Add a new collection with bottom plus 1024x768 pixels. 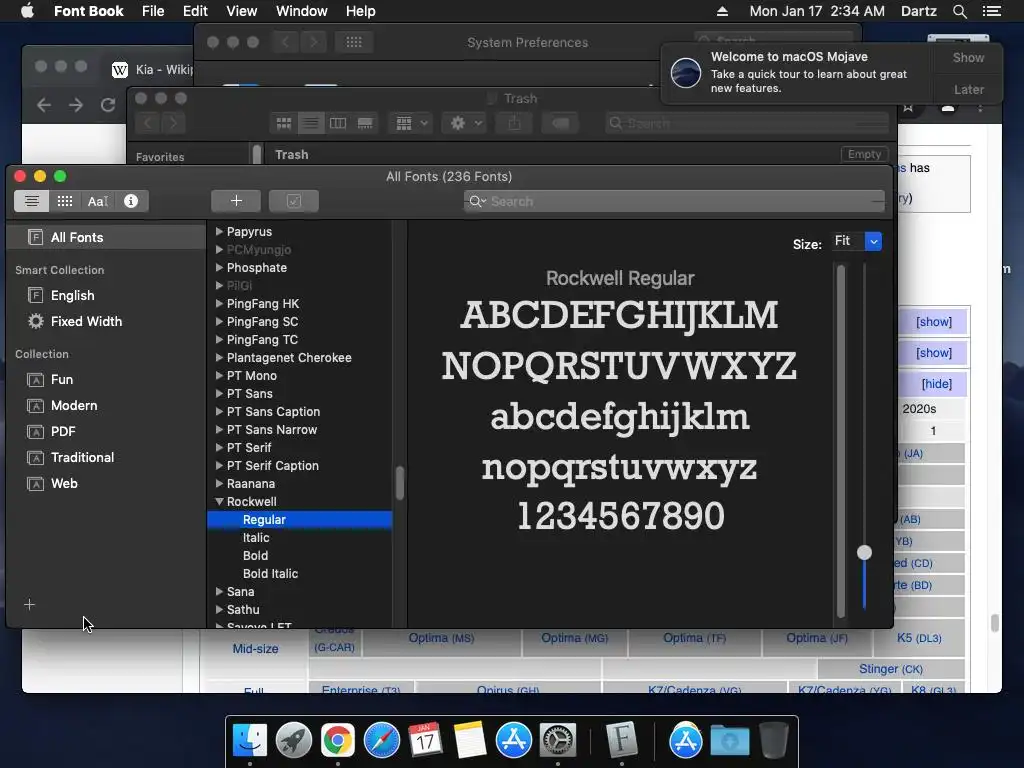tap(29, 605)
